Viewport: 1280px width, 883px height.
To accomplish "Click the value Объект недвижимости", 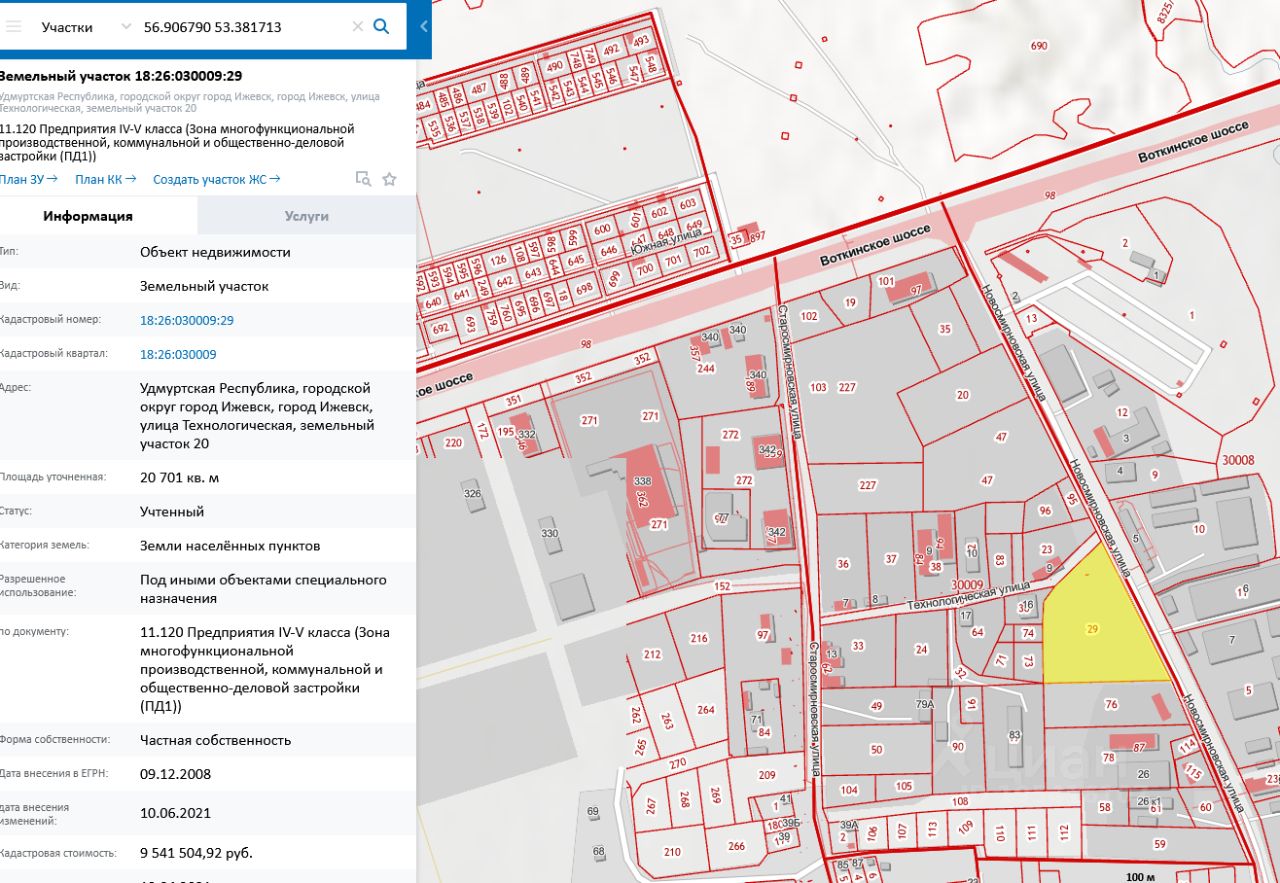I will coord(215,252).
